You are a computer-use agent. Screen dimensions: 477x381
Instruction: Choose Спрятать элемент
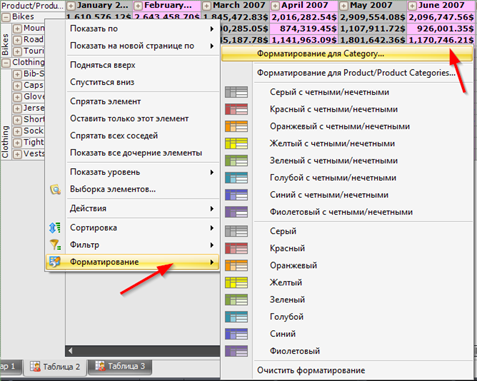click(x=132, y=101)
